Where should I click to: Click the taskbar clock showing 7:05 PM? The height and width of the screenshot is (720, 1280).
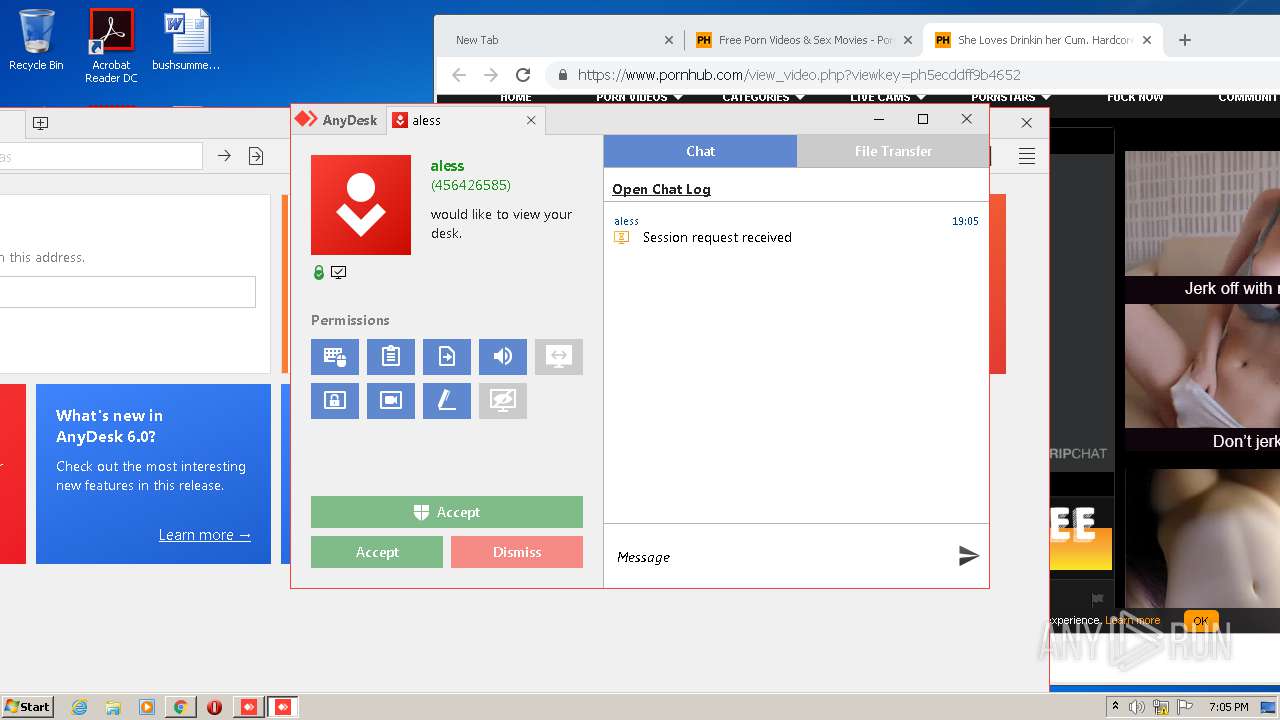coord(1228,707)
